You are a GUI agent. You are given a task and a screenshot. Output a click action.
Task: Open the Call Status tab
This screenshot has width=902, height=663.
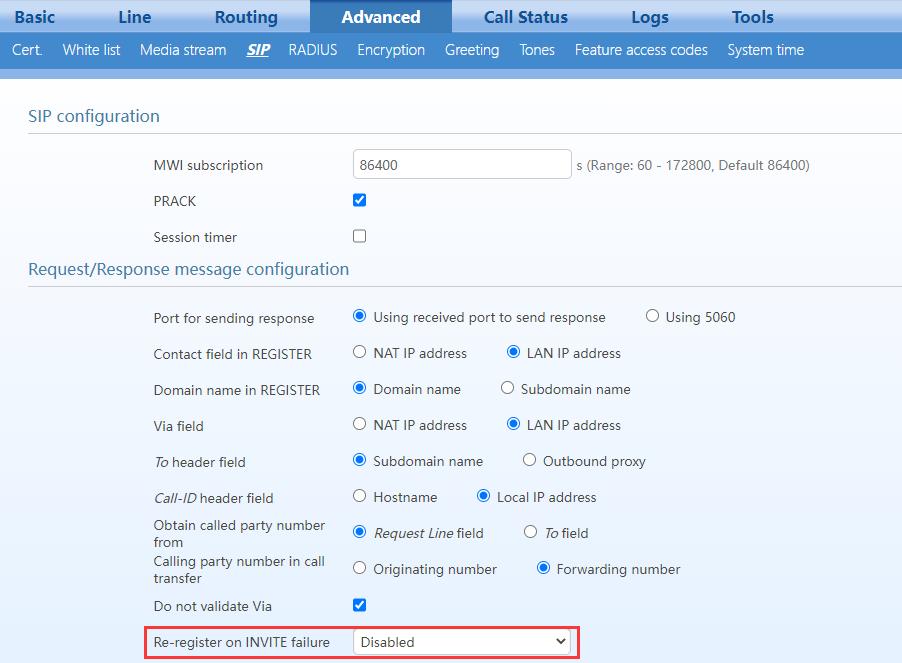[525, 17]
